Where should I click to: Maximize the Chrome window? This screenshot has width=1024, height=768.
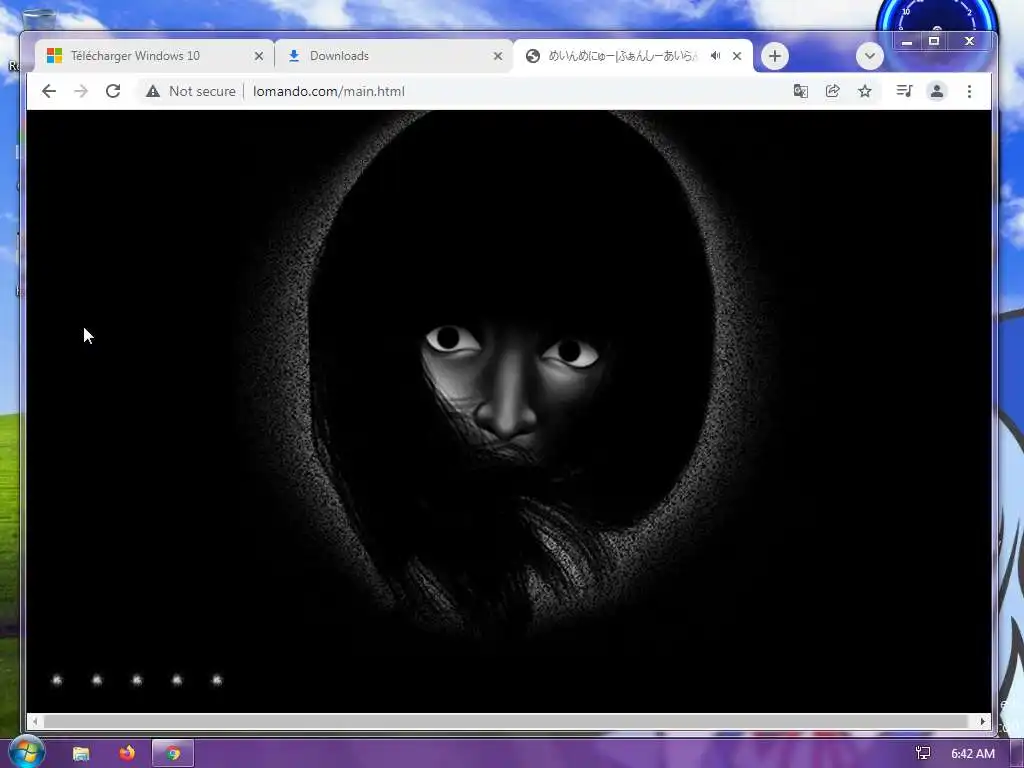point(934,41)
